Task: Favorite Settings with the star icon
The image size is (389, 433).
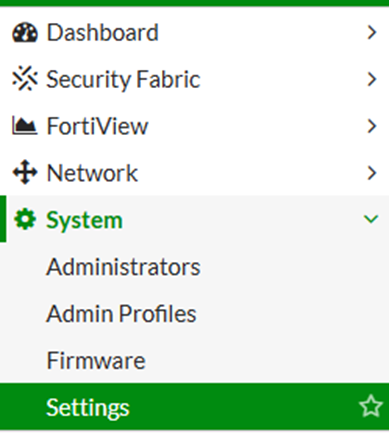Action: pos(371,406)
